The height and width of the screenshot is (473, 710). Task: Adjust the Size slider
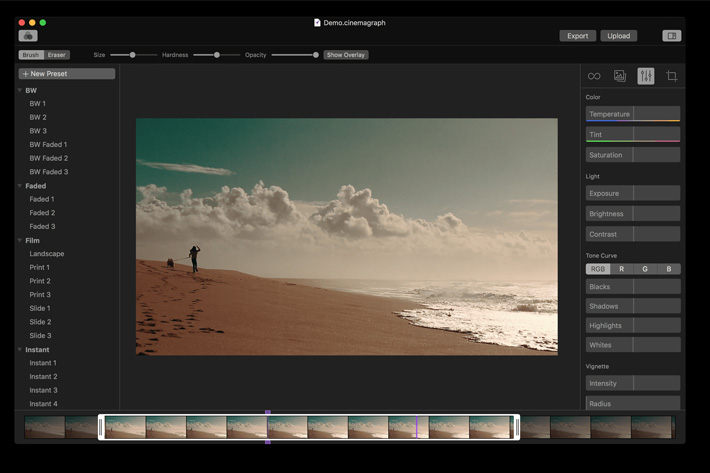tap(133, 55)
